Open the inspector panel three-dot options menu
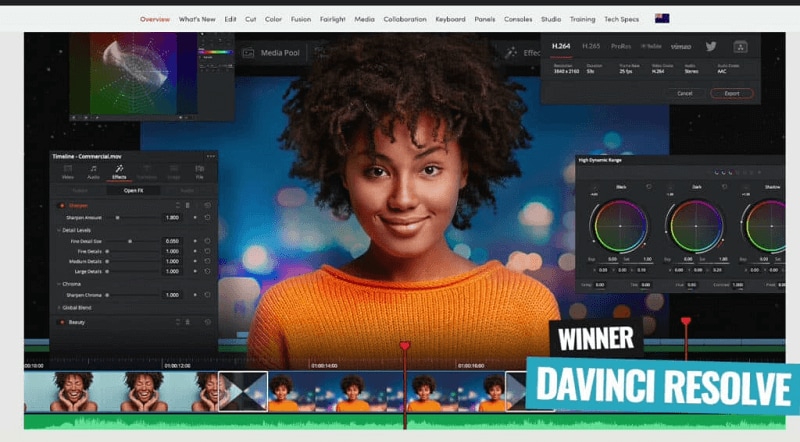The height and width of the screenshot is (442, 800). pyautogui.click(x=210, y=156)
